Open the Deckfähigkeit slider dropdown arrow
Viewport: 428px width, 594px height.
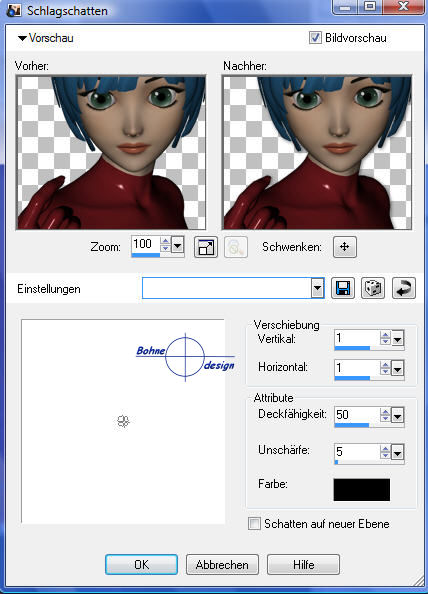point(397,416)
